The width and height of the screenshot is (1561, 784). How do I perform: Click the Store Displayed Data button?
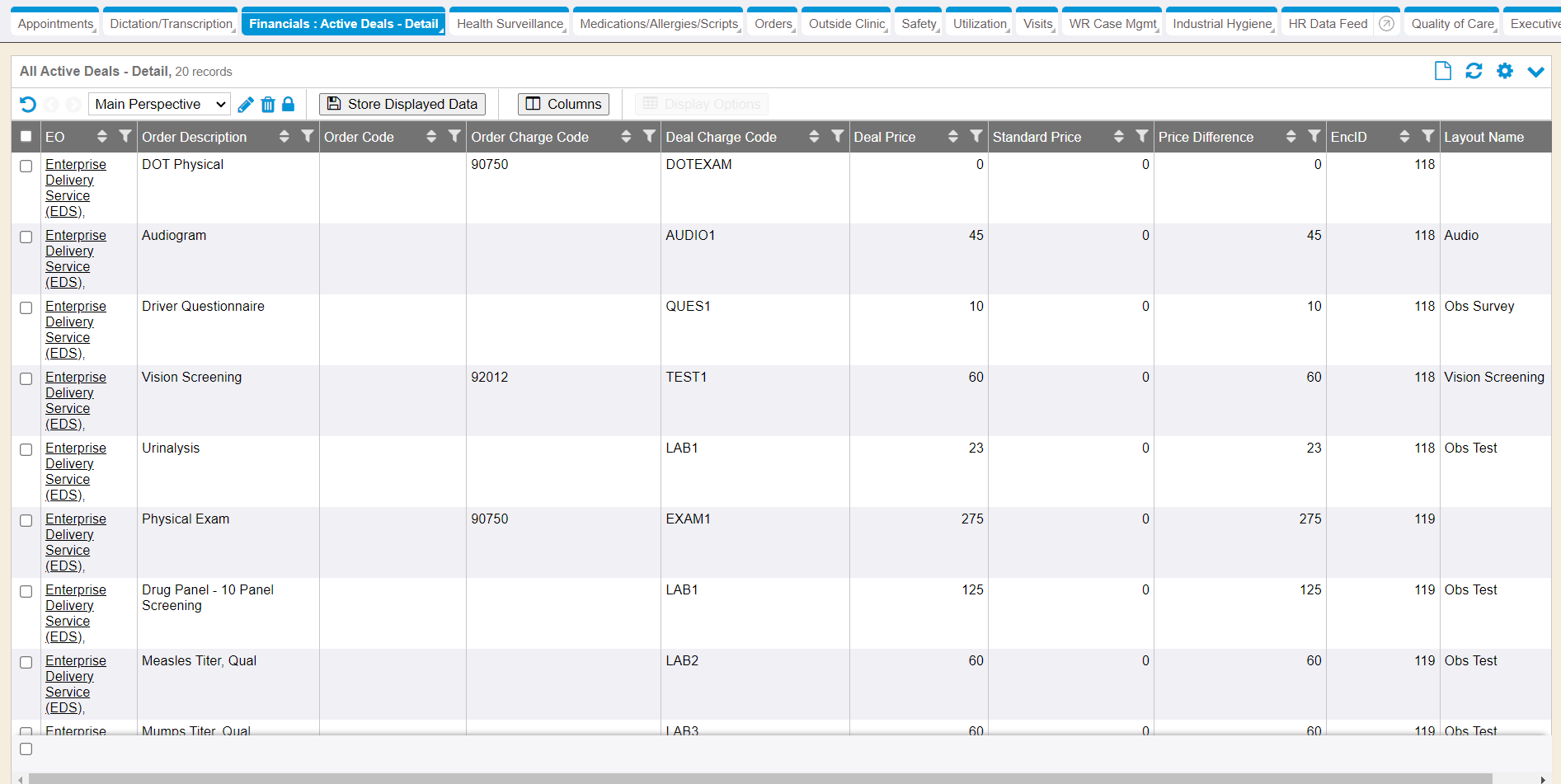402,105
